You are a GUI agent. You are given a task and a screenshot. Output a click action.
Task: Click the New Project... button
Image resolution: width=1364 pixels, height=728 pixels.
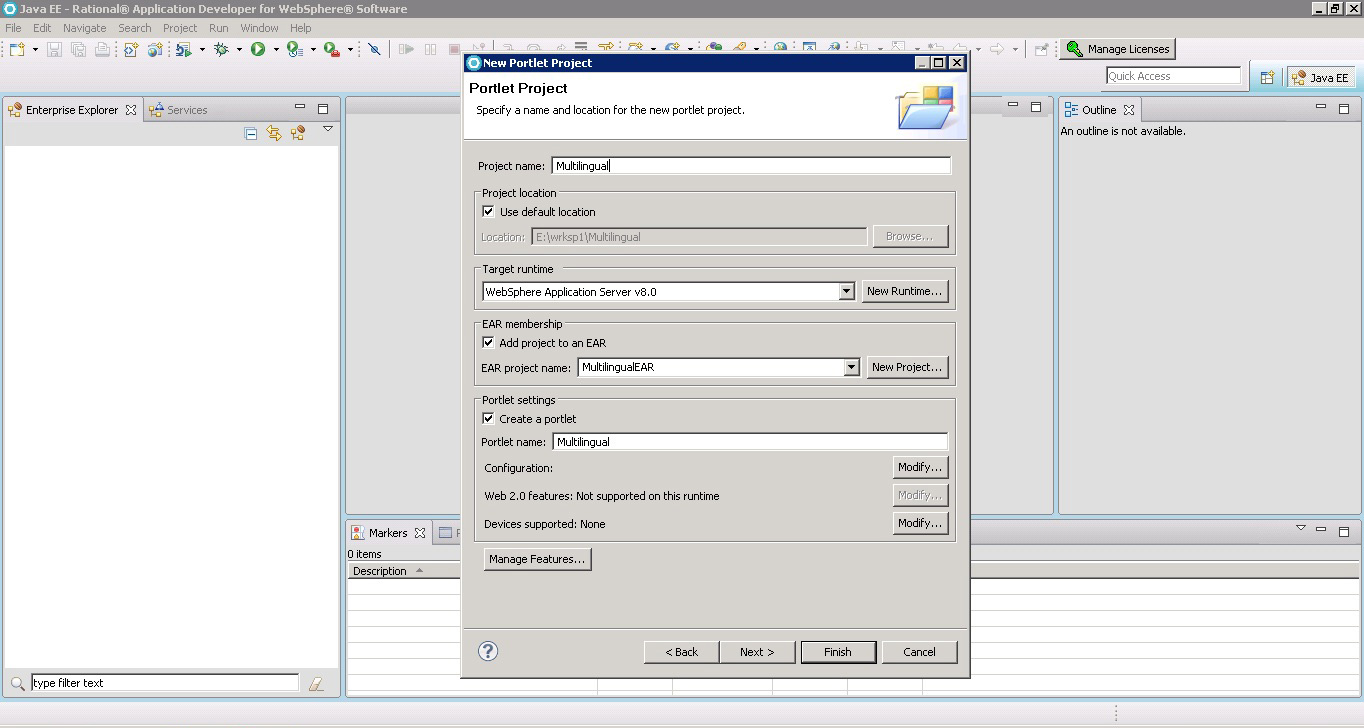(x=907, y=367)
